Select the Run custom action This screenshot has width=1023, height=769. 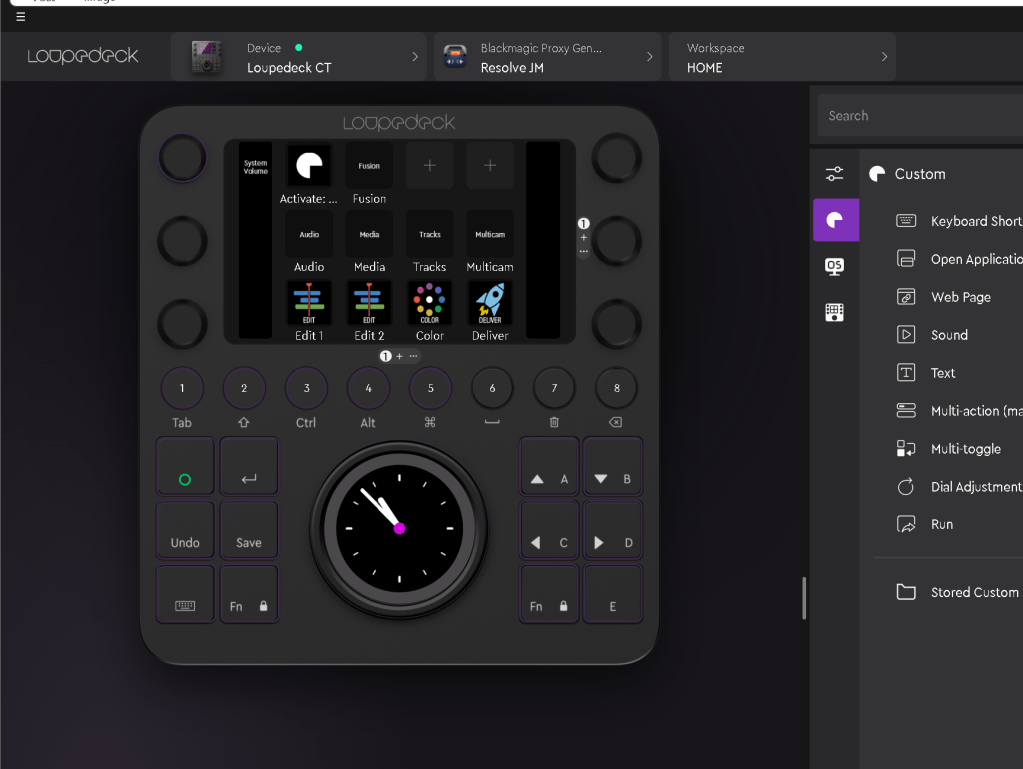[x=924, y=524]
